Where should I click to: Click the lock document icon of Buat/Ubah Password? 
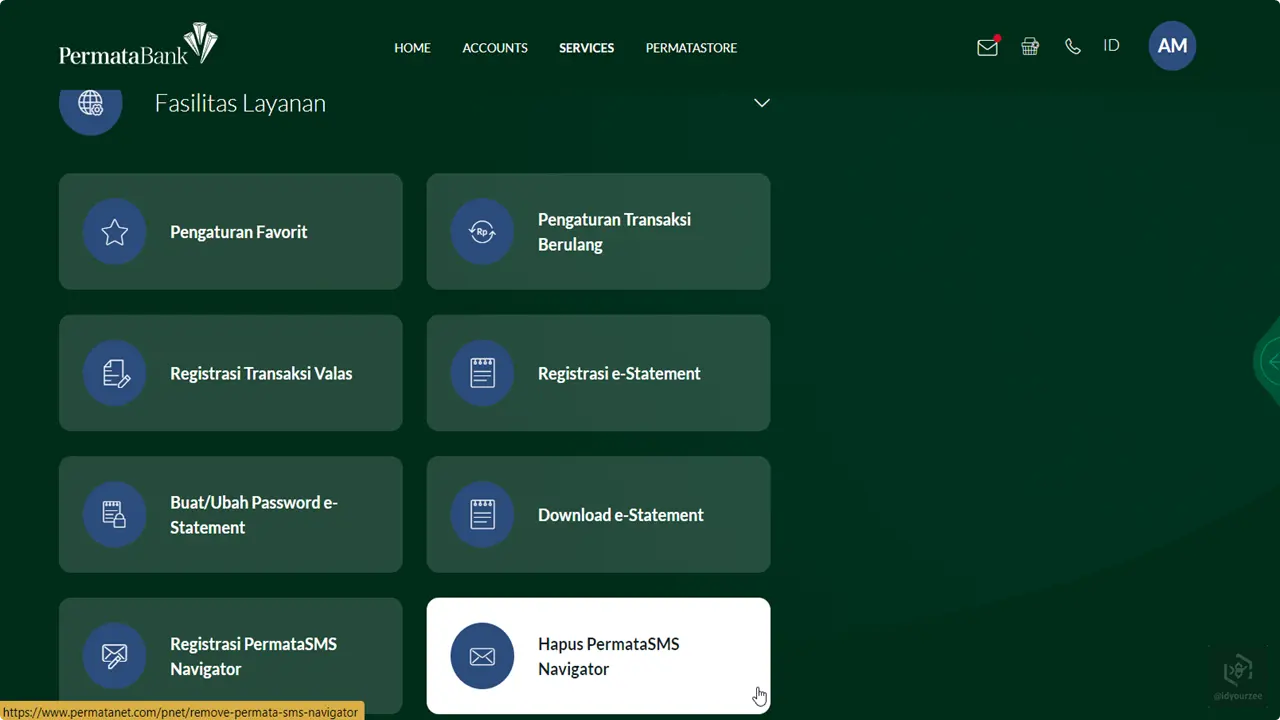(x=115, y=515)
